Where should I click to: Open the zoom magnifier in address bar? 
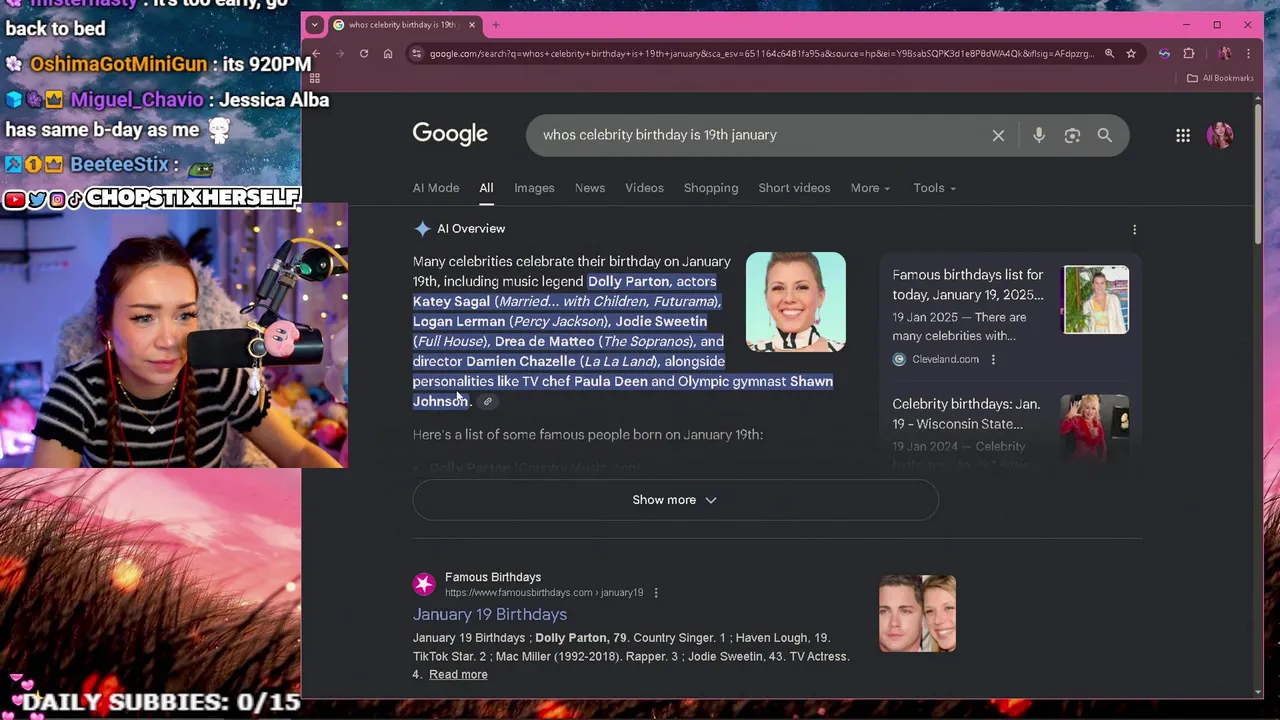1109,54
